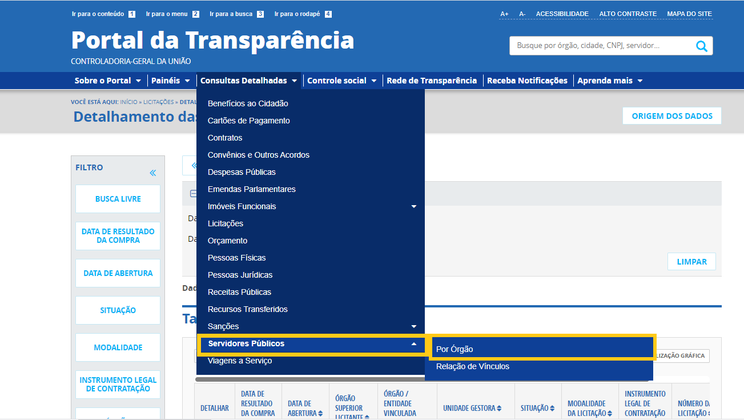The width and height of the screenshot is (744, 420).
Task: Open Data de Resultado da Compra filter
Action: coord(118,236)
